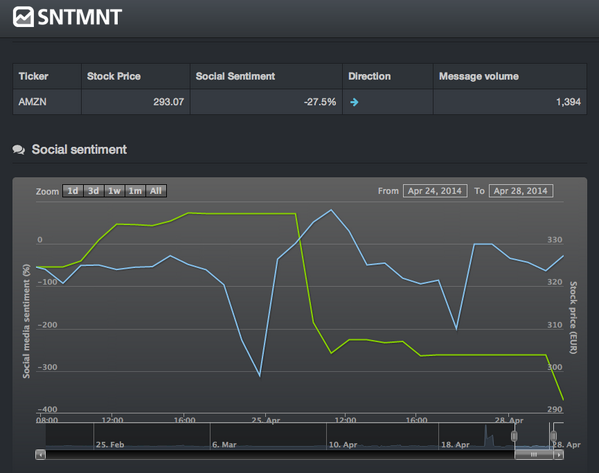Click the SNTMNT logo icon

[23, 17]
